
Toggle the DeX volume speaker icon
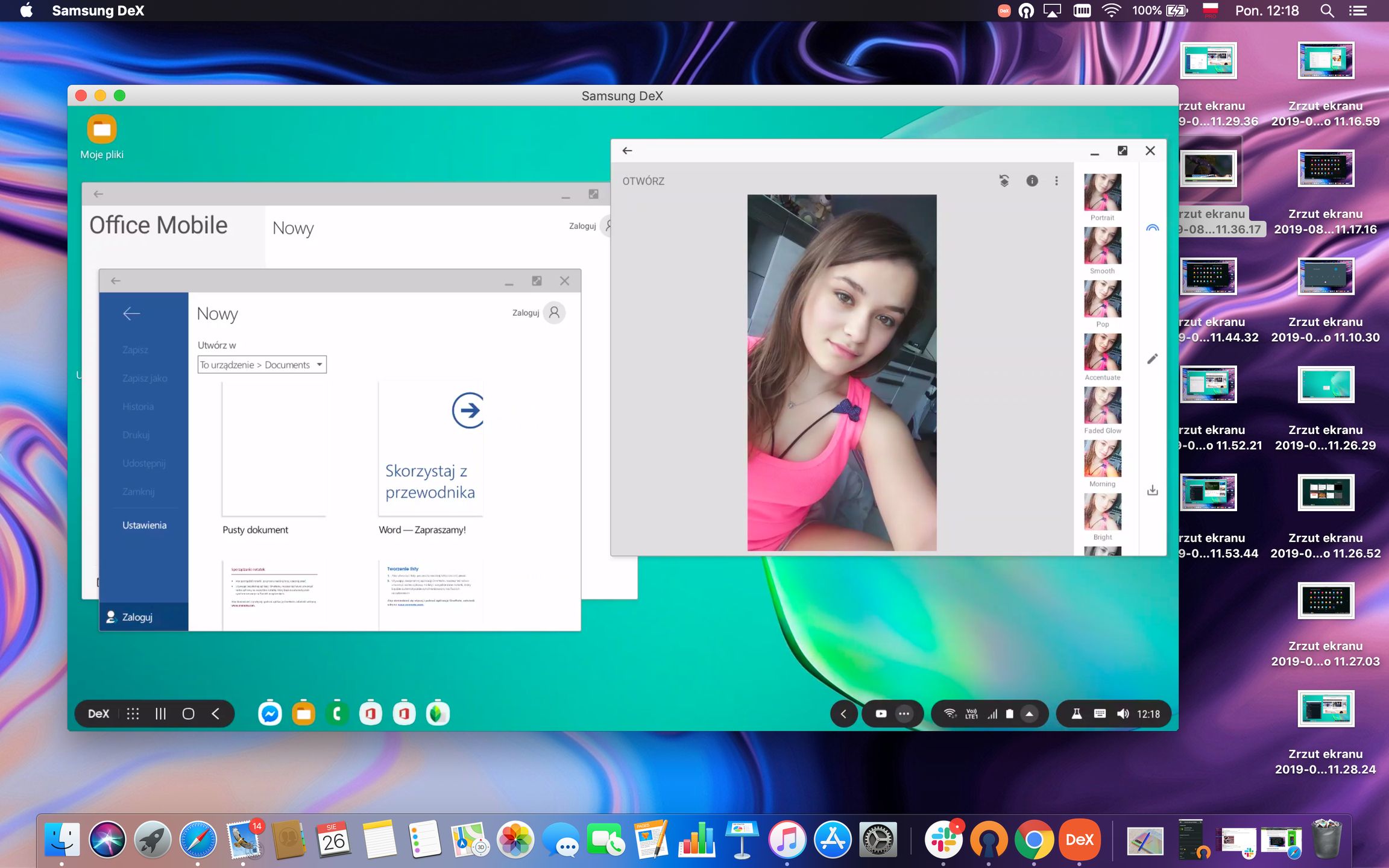pyautogui.click(x=1123, y=714)
